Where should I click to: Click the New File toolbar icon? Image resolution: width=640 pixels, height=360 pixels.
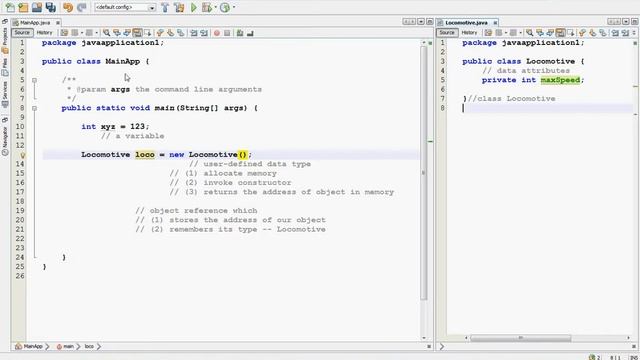9,7
